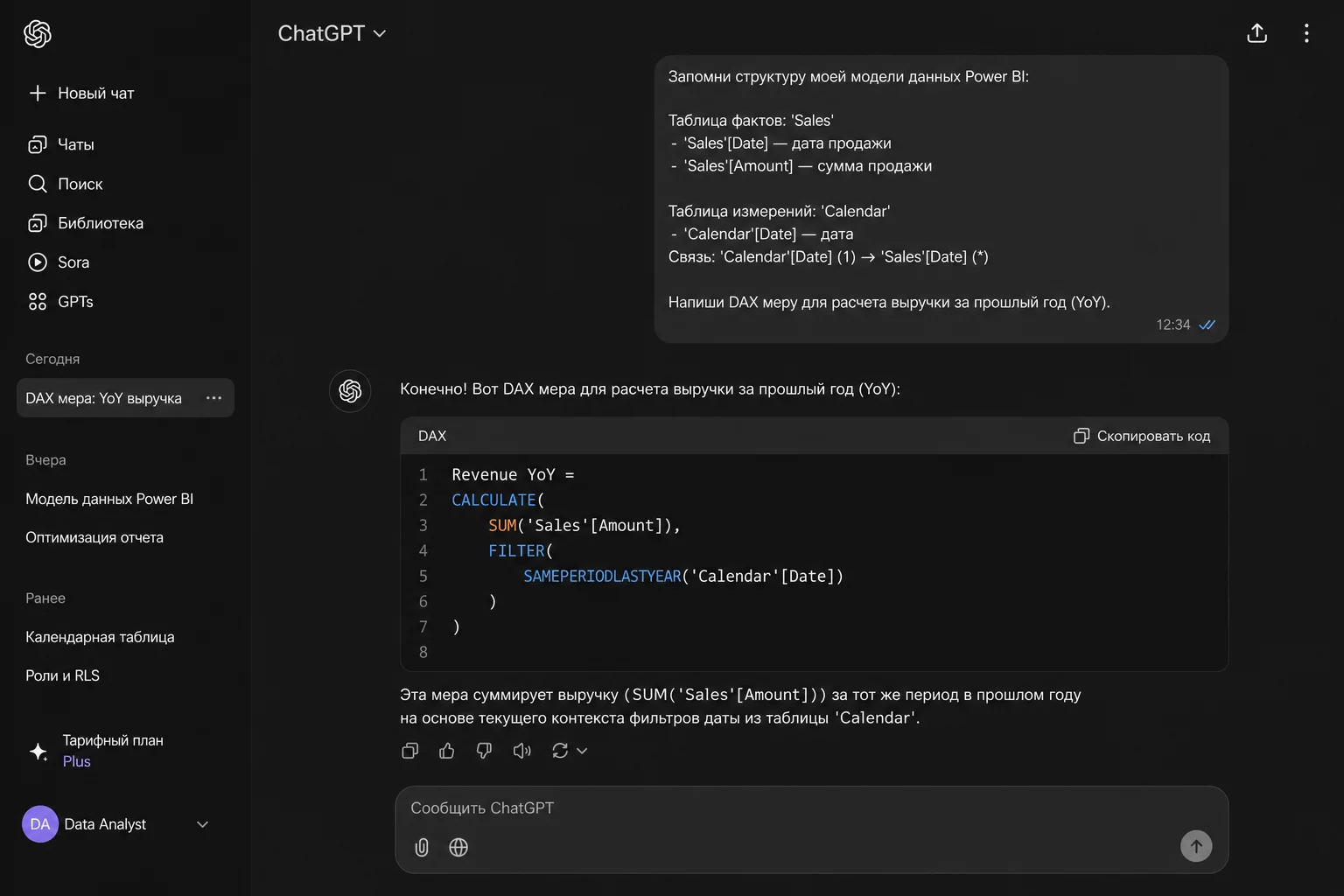Click the 12:34 message timestamp
This screenshot has height=896, width=1344.
(1172, 325)
